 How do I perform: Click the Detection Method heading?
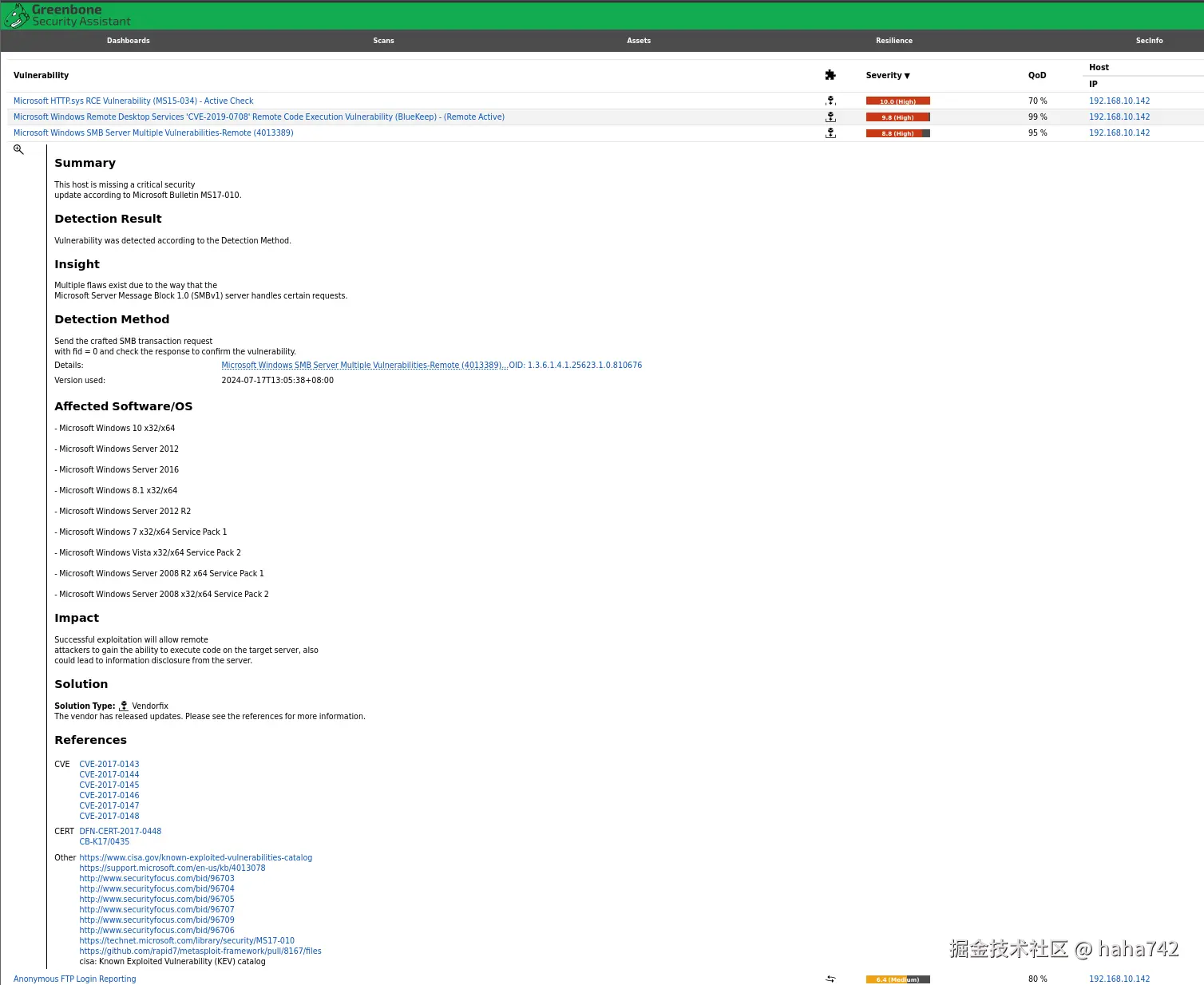(x=112, y=319)
